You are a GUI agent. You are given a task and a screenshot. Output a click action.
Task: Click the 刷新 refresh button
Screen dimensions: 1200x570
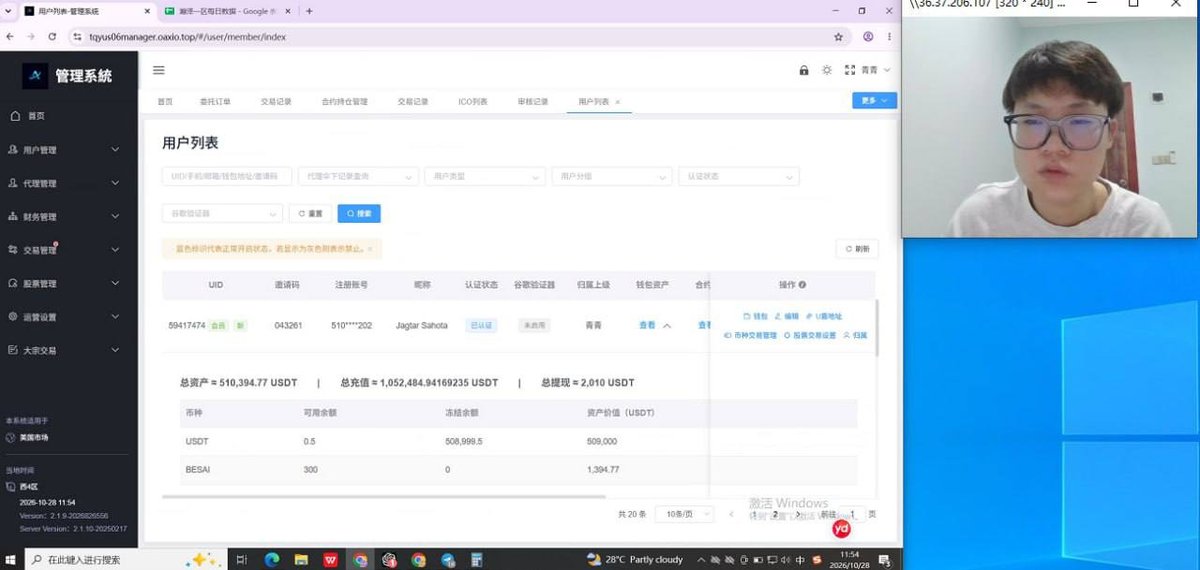[857, 249]
